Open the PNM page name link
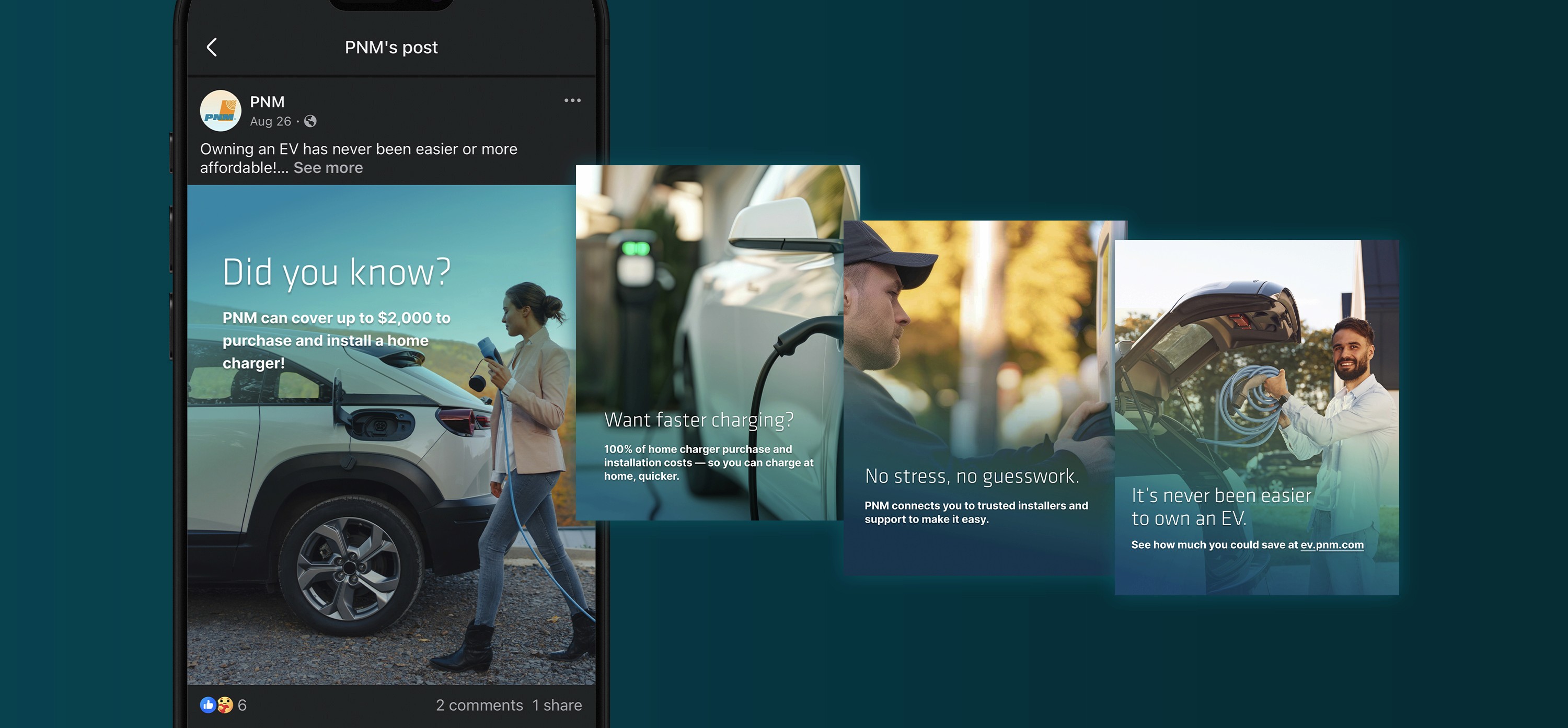This screenshot has width=1568, height=728. [267, 102]
